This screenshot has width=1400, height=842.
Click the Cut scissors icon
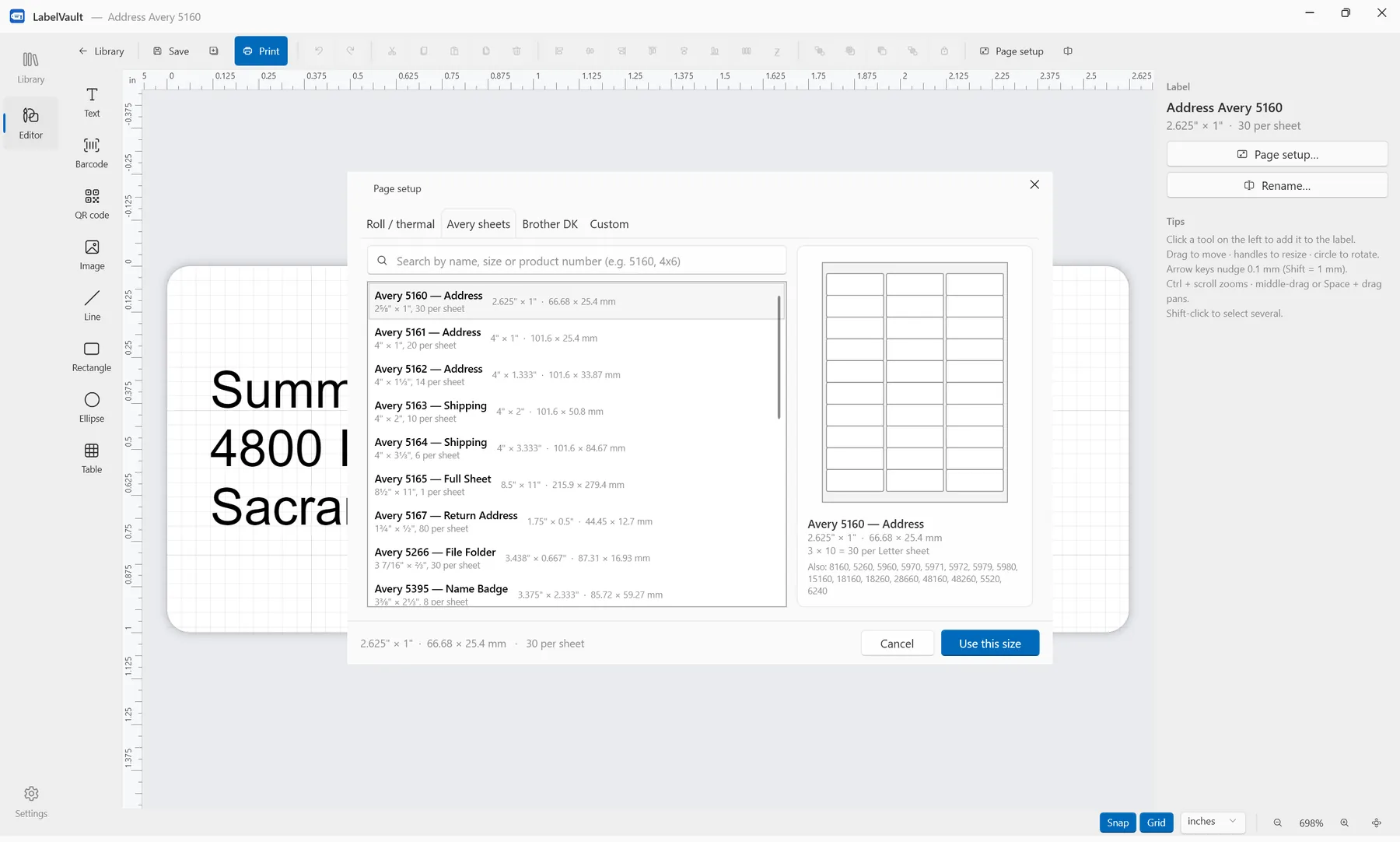(392, 51)
